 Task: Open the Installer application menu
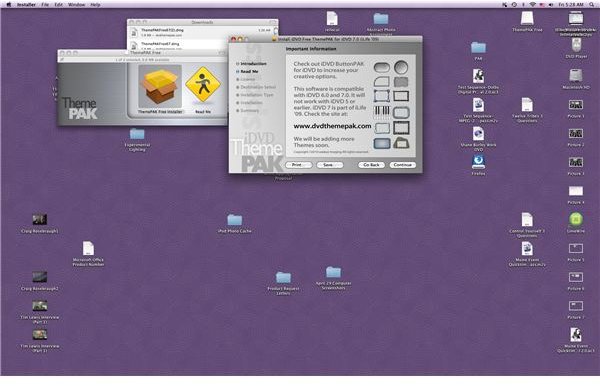[26, 5]
